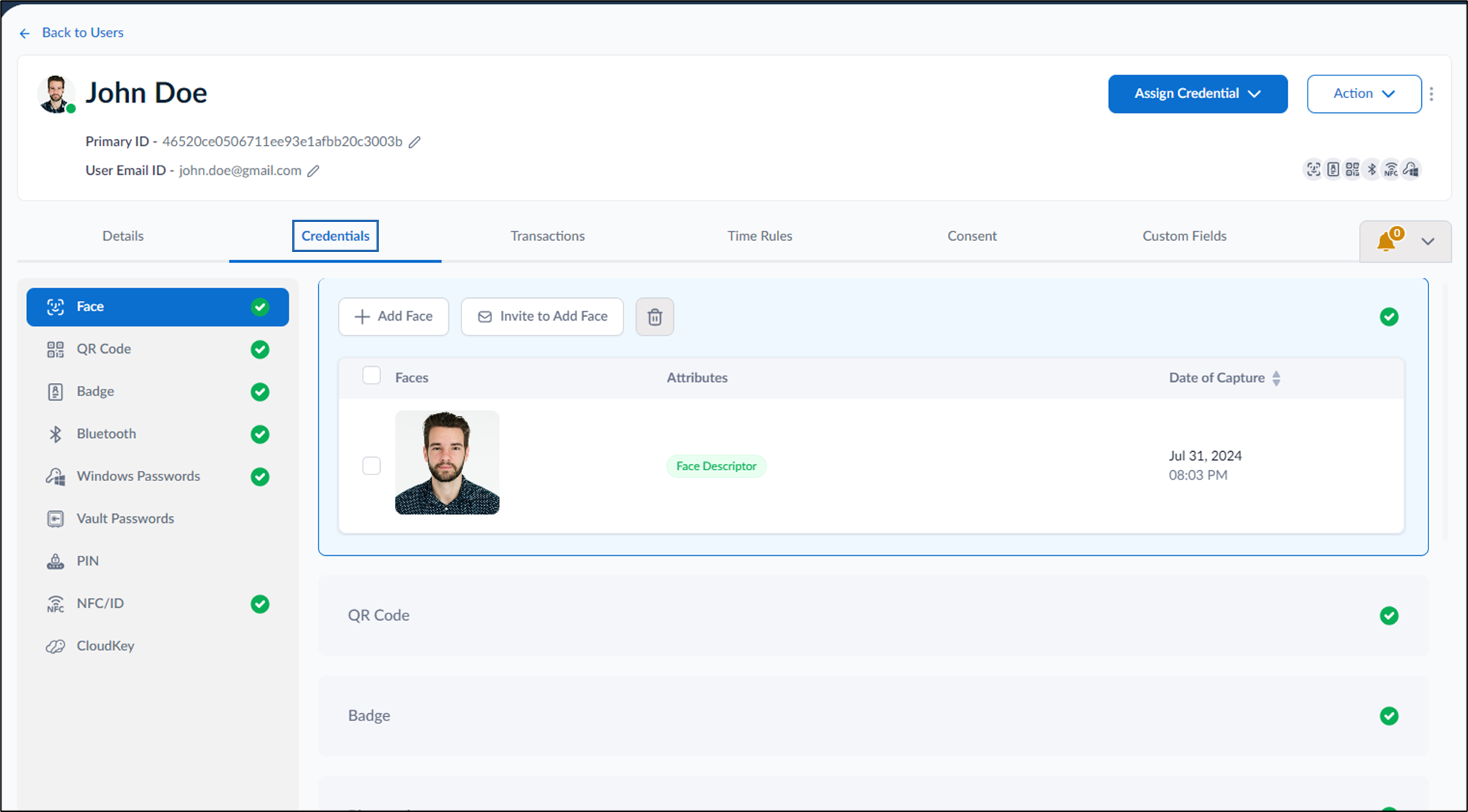The width and height of the screenshot is (1468, 812).
Task: Click John Doe's profile avatar
Action: tap(56, 94)
